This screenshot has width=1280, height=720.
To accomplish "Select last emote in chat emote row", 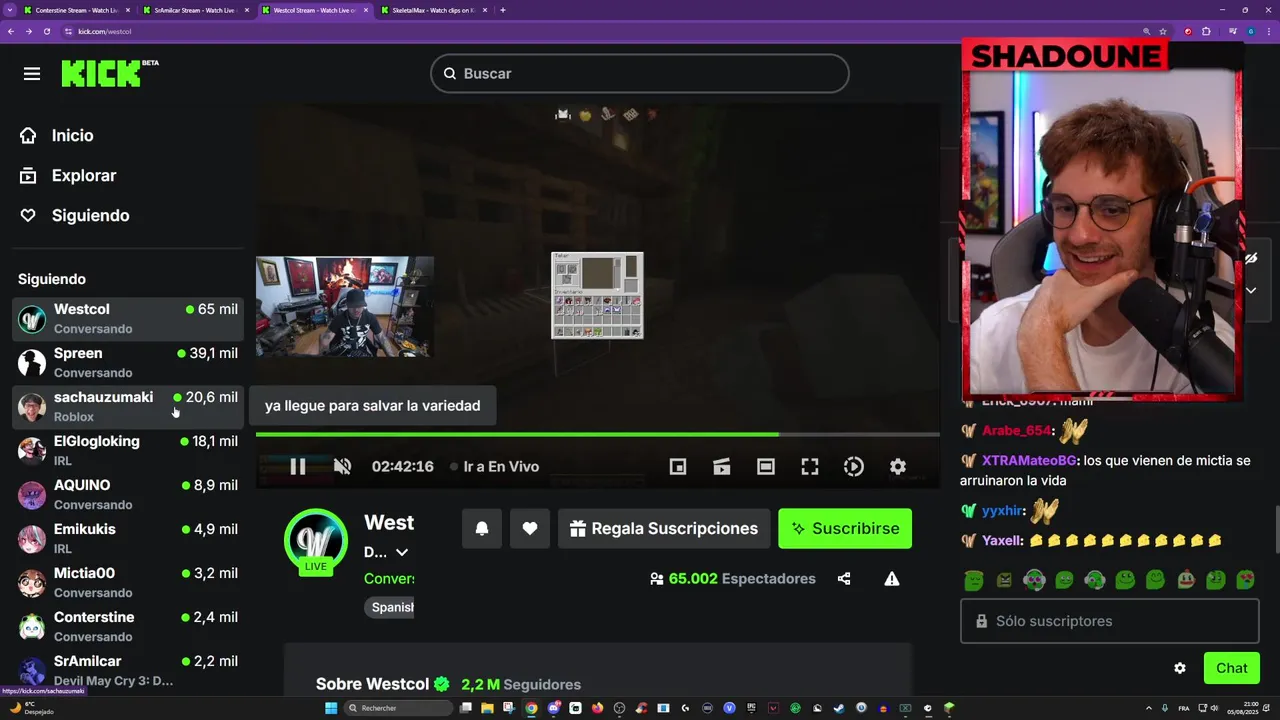I will tap(1246, 579).
